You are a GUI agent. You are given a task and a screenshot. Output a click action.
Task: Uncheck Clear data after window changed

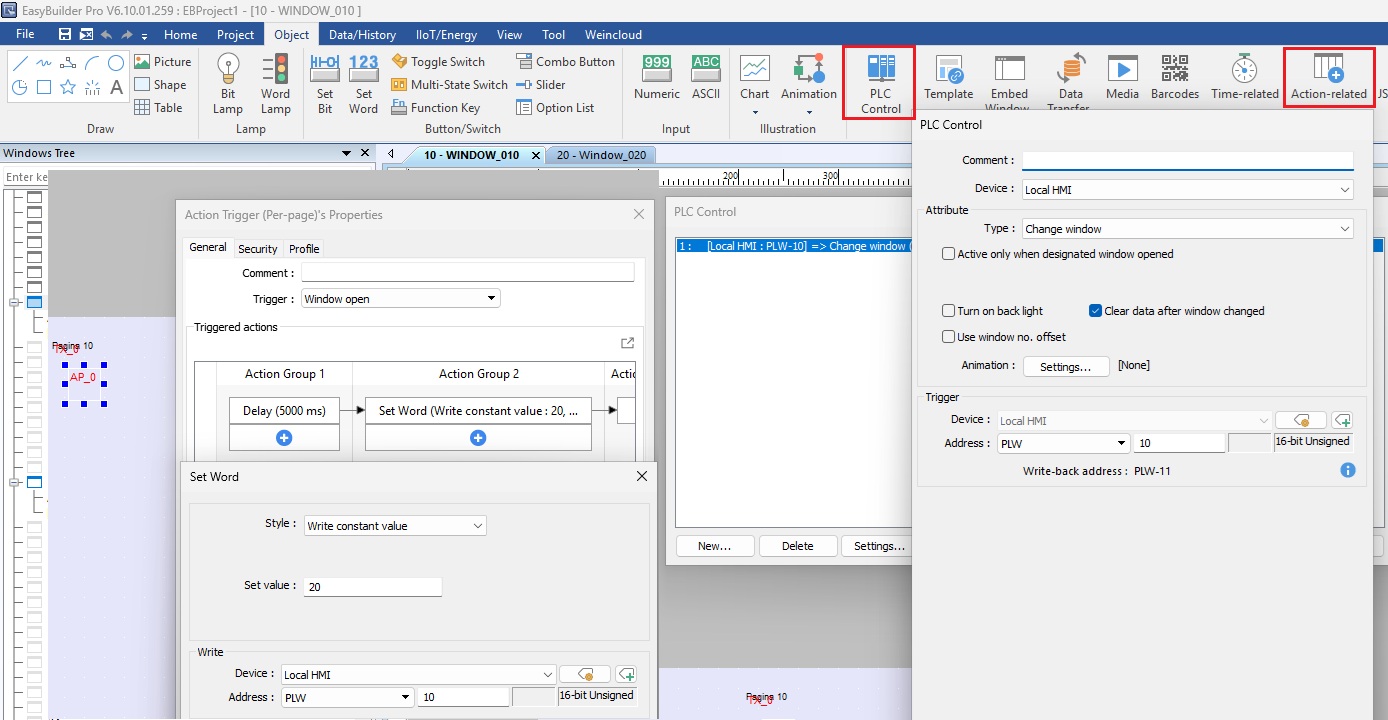tap(1096, 311)
